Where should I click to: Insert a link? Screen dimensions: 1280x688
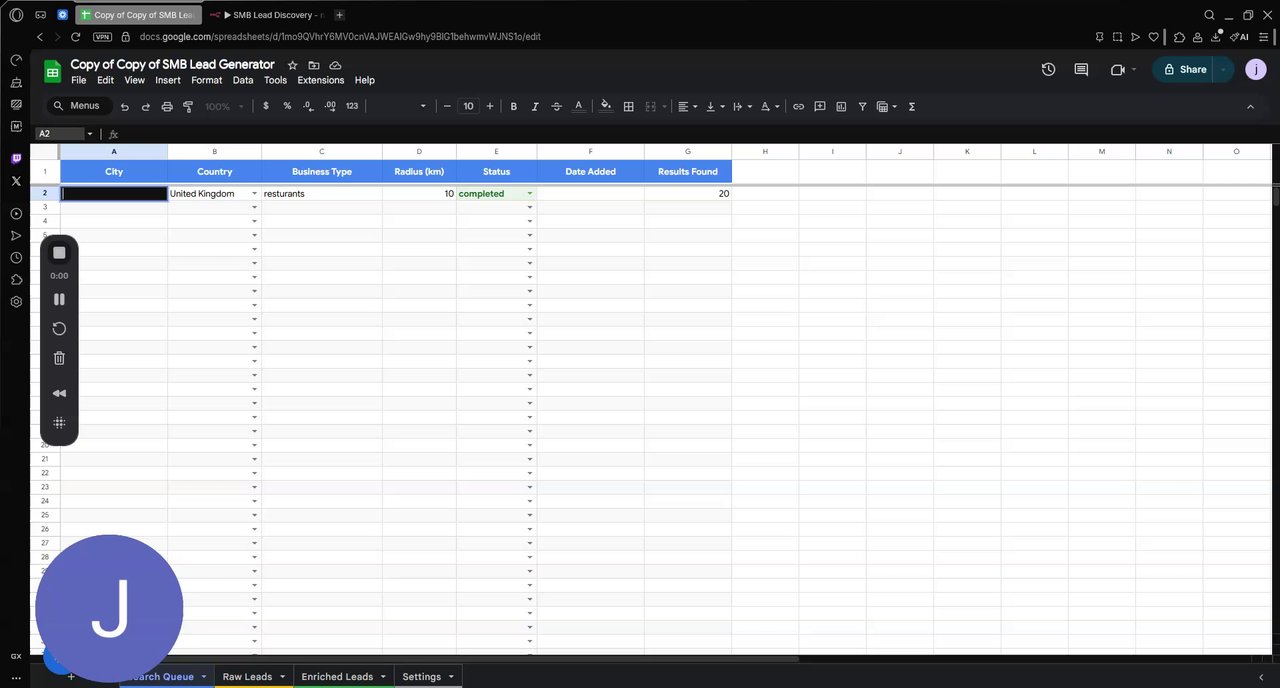(798, 106)
